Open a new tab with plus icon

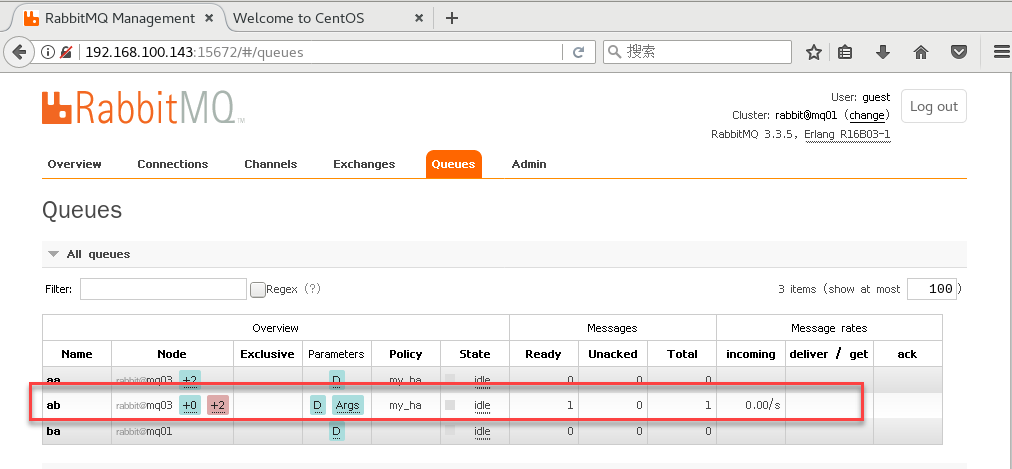point(452,18)
